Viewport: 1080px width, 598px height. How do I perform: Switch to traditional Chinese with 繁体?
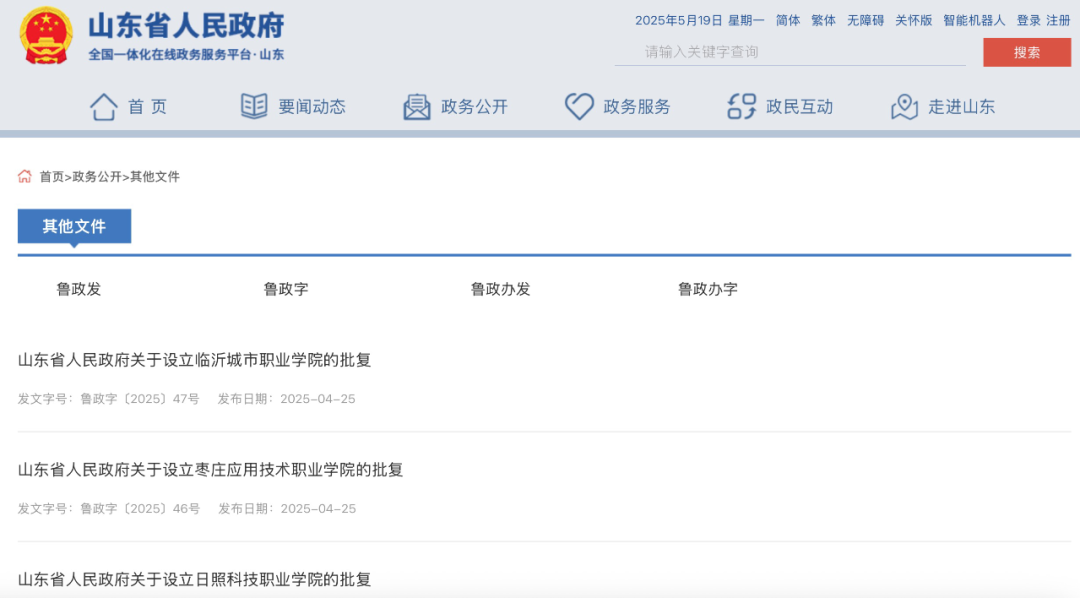pos(822,19)
